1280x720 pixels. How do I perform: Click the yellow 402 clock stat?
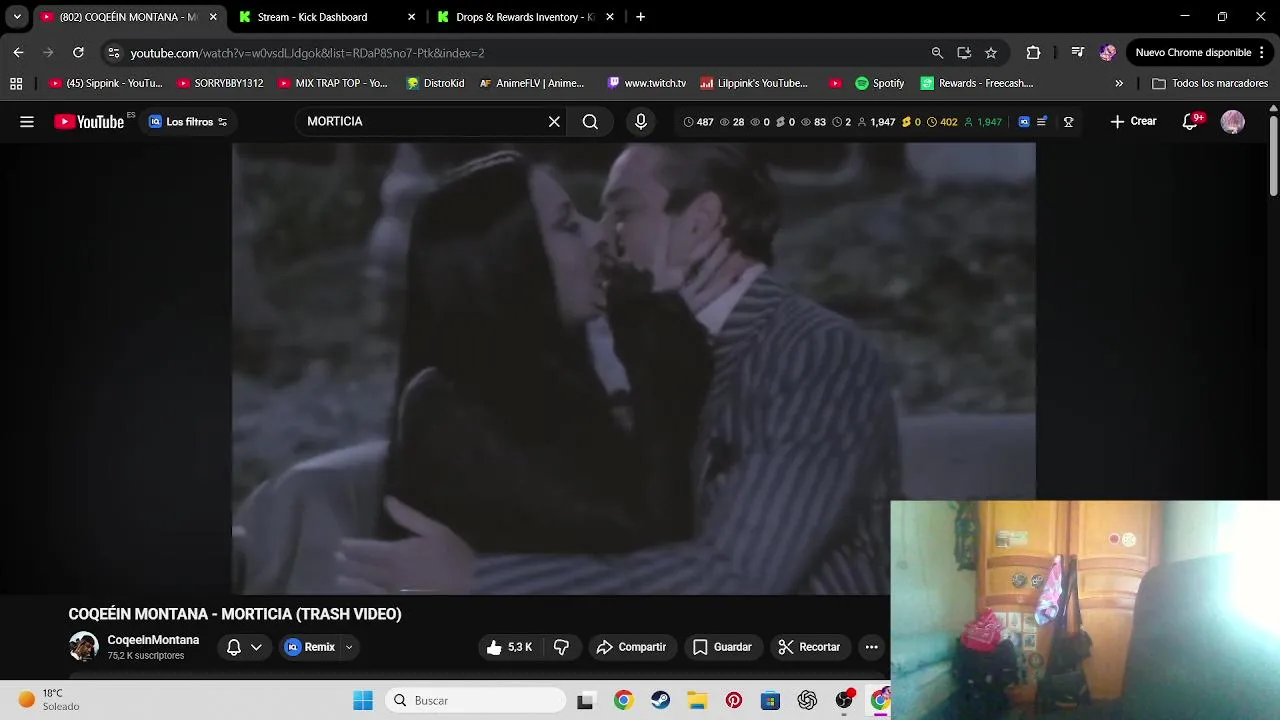click(x=942, y=122)
